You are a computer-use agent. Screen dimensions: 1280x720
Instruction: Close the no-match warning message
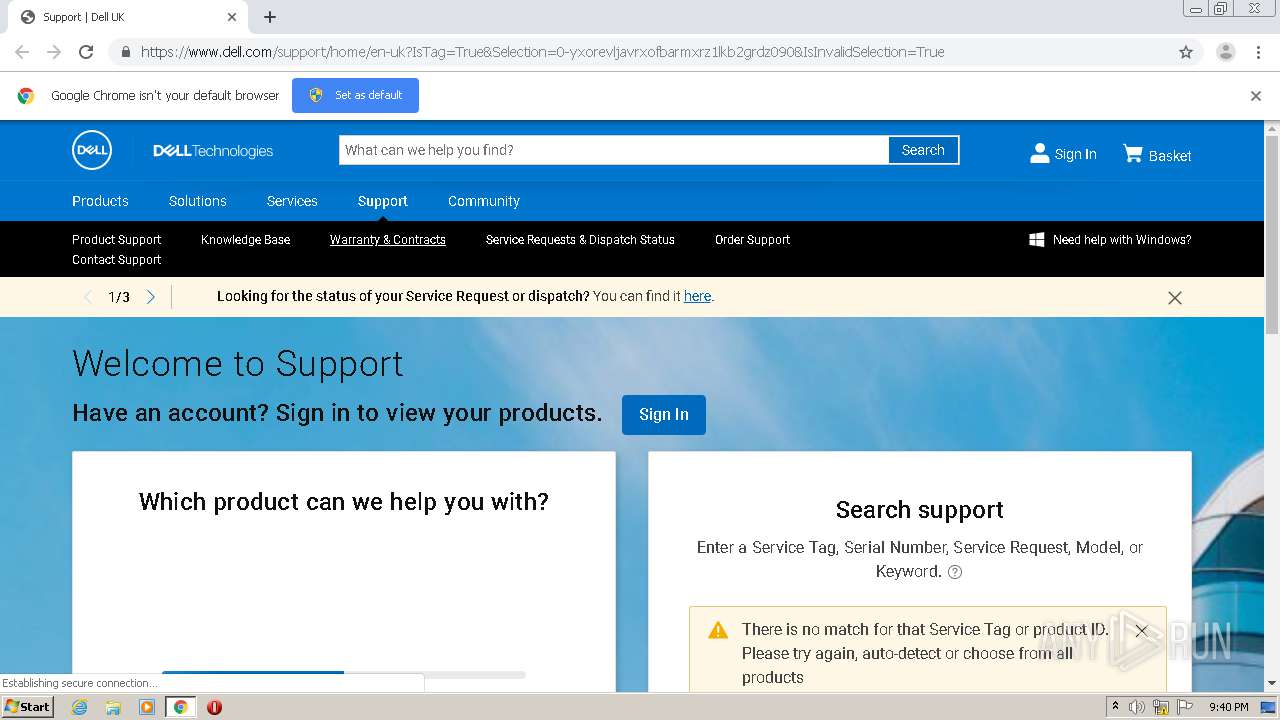click(1141, 631)
